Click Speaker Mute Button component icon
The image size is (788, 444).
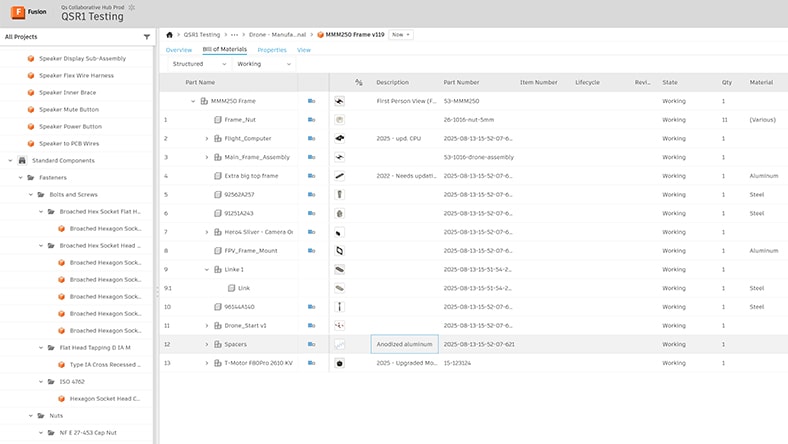[x=30, y=110]
